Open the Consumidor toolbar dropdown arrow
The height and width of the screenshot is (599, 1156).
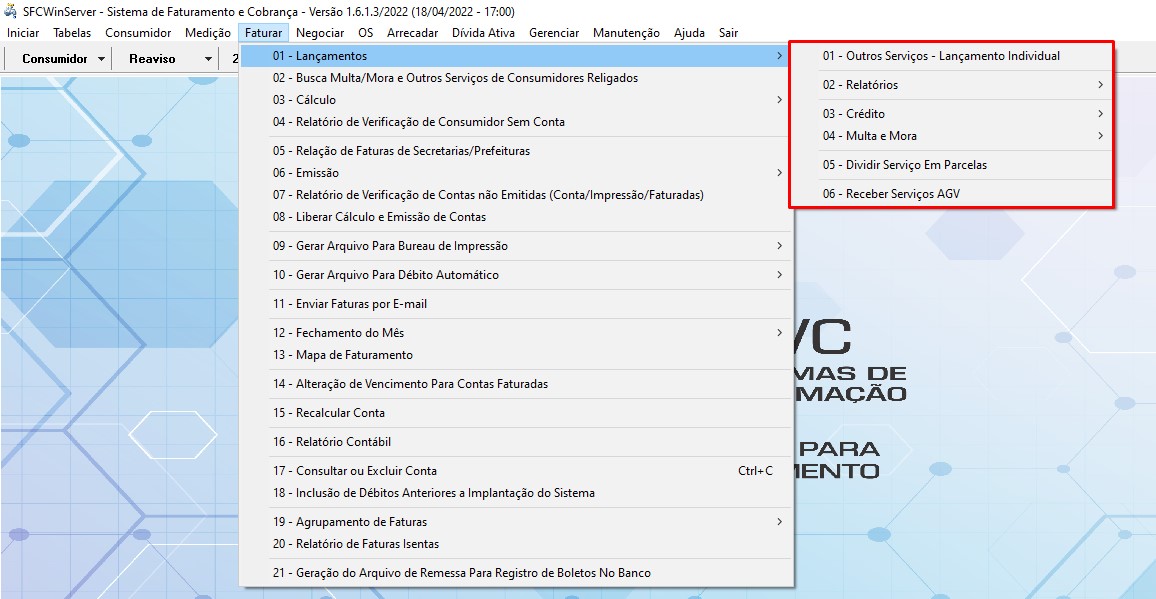[x=102, y=59]
